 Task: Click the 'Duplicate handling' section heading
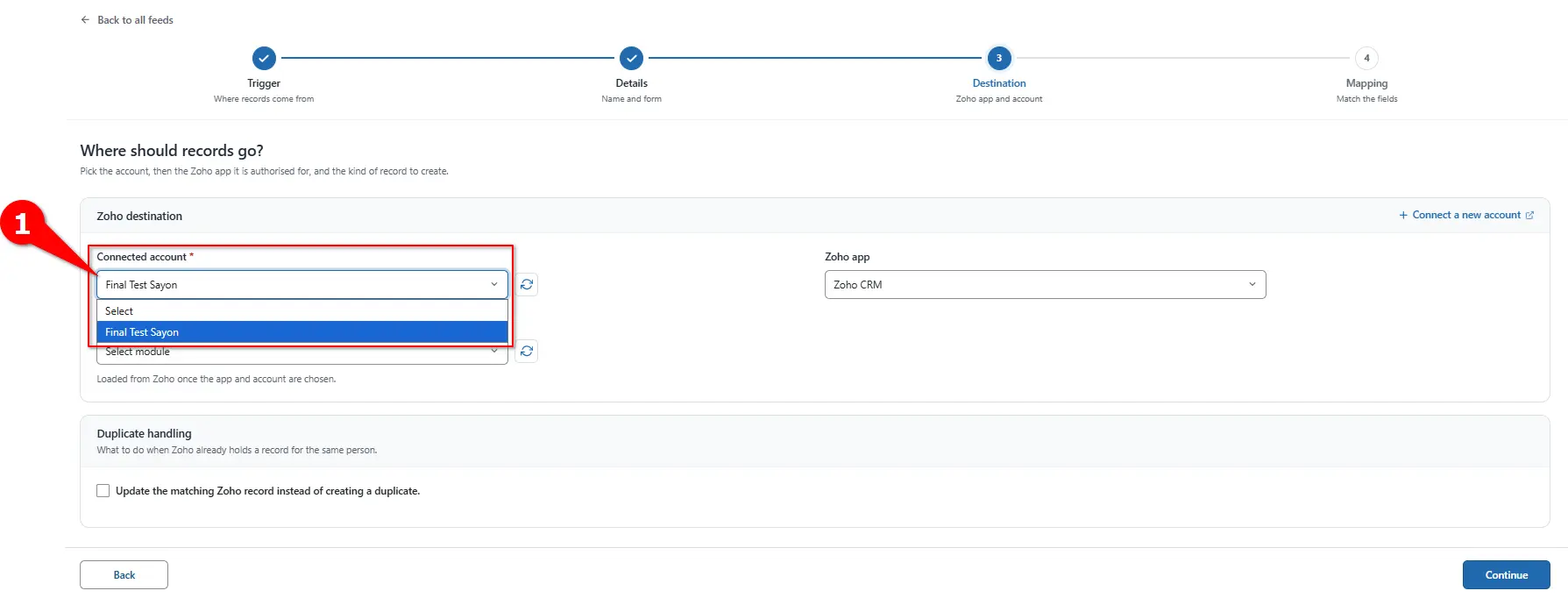[144, 433]
